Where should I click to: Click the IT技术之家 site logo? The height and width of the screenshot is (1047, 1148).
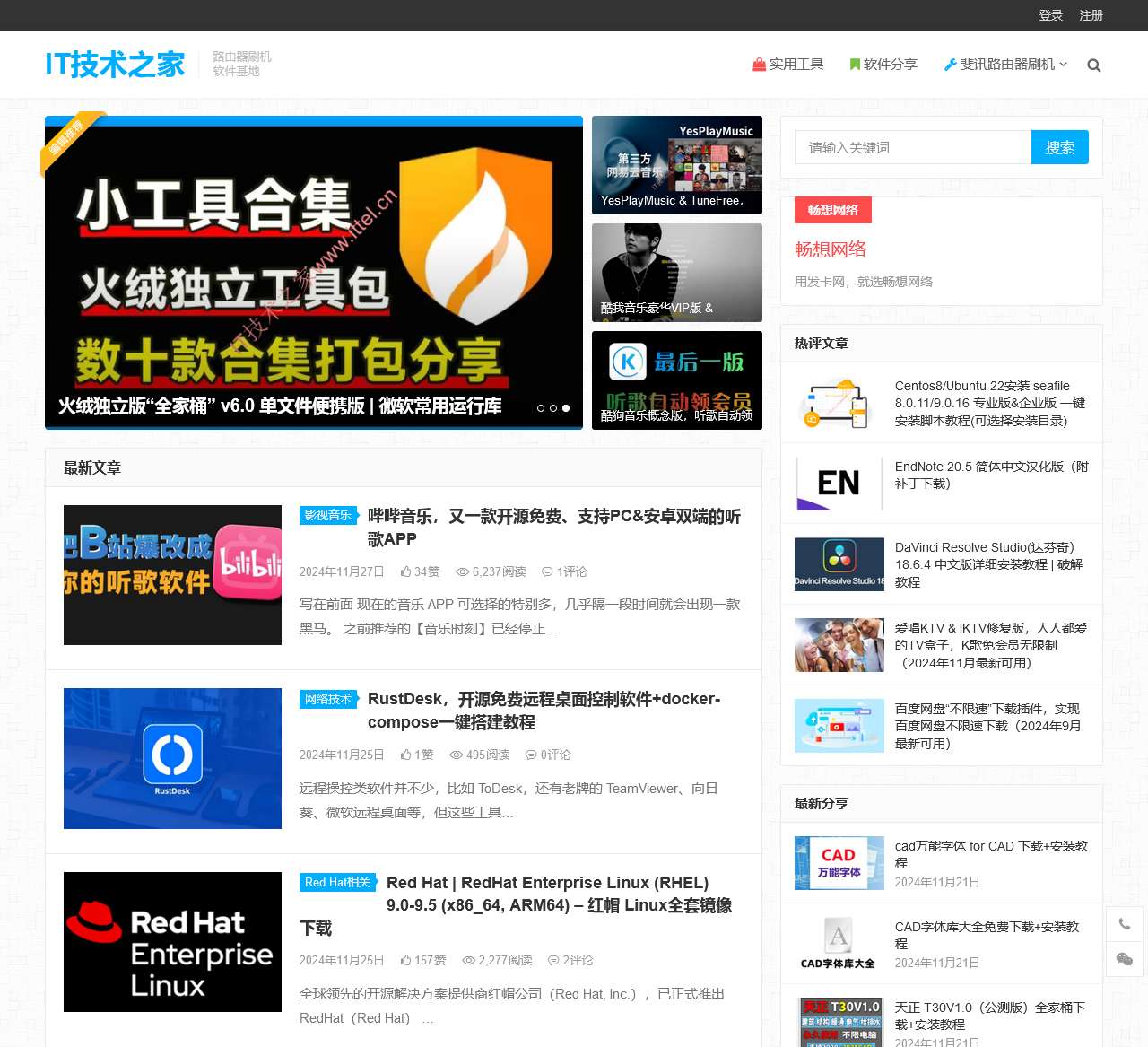point(115,64)
